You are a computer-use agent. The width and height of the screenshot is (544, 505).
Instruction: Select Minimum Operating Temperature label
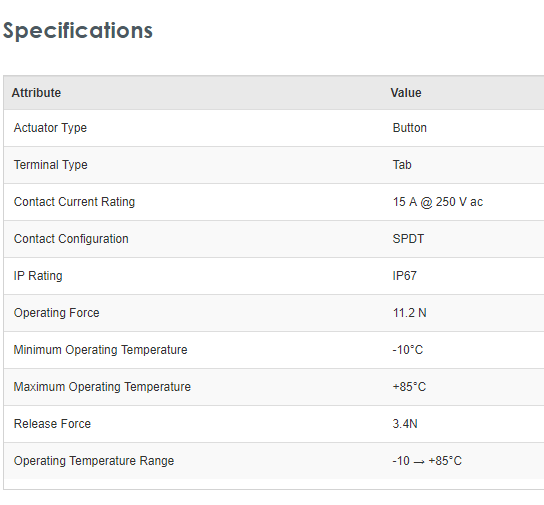[100, 350]
